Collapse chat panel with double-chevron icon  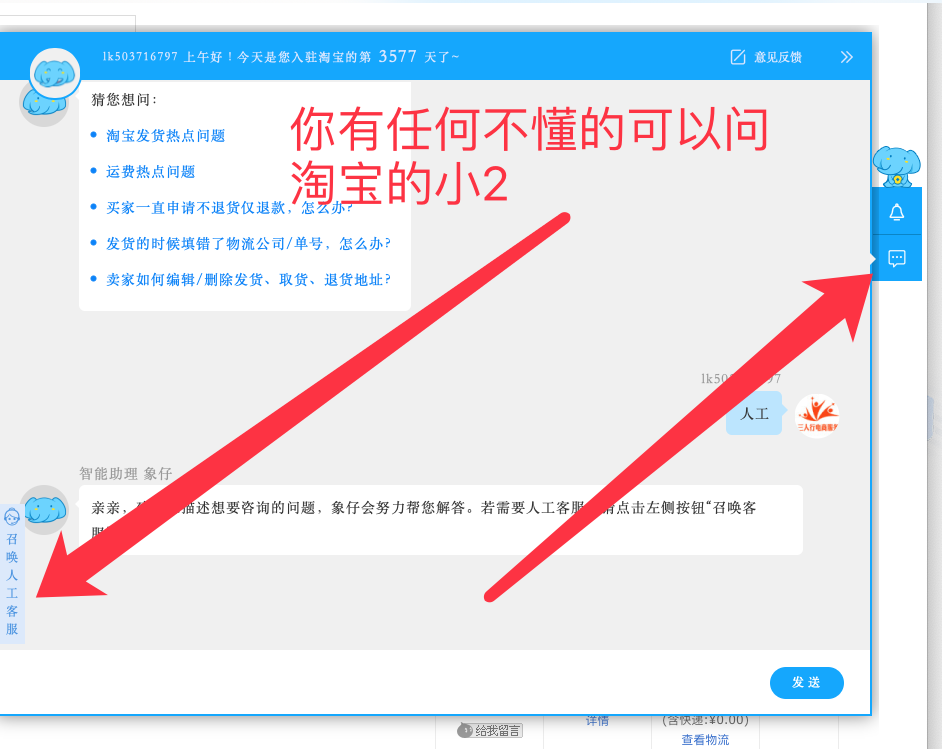pyautogui.click(x=846, y=57)
